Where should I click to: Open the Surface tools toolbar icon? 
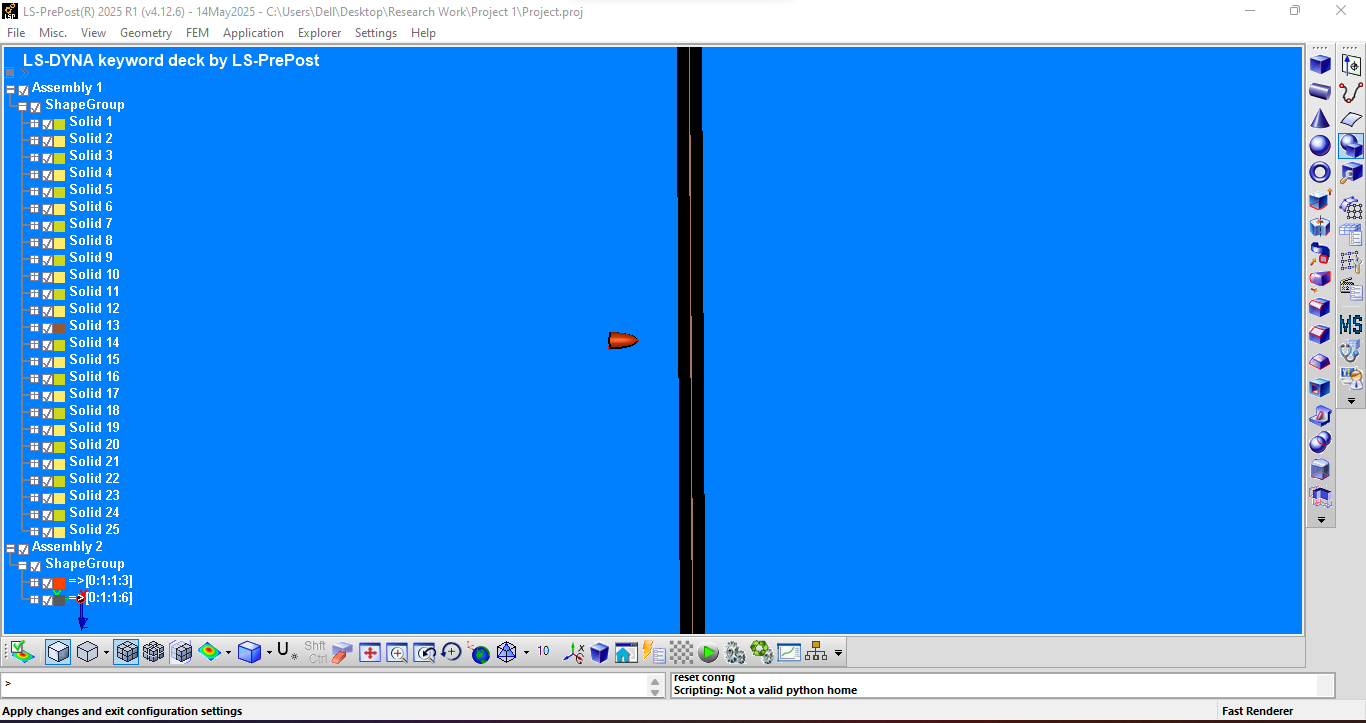tap(1351, 119)
